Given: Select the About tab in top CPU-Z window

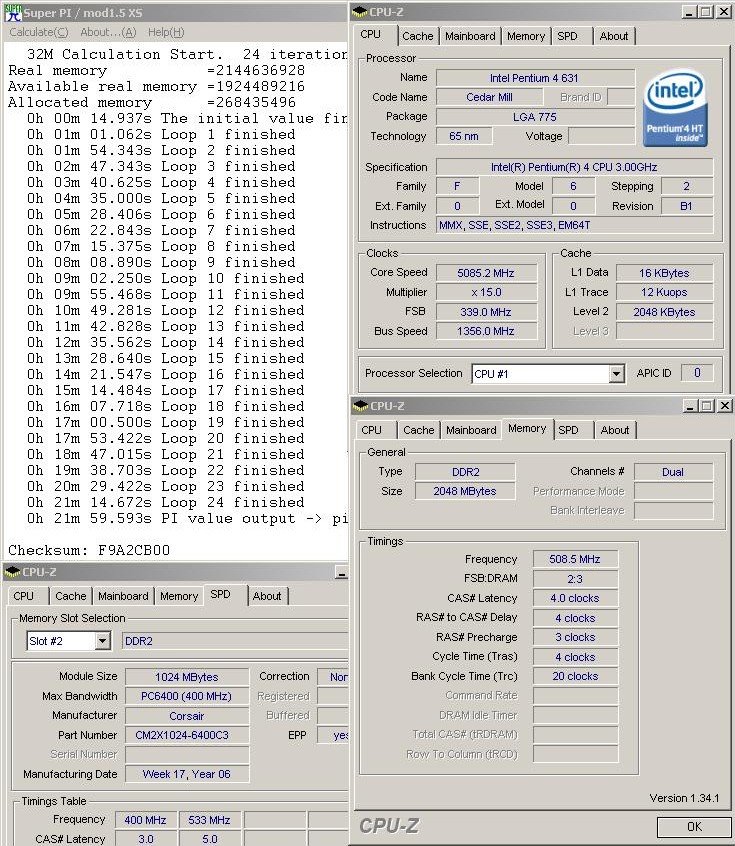Looking at the screenshot, I should pos(614,36).
